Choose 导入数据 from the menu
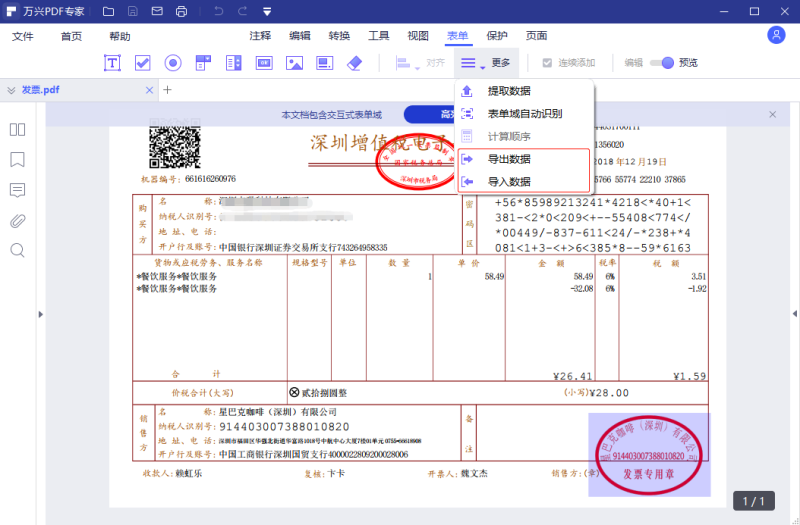800x525 pixels. tap(524, 182)
